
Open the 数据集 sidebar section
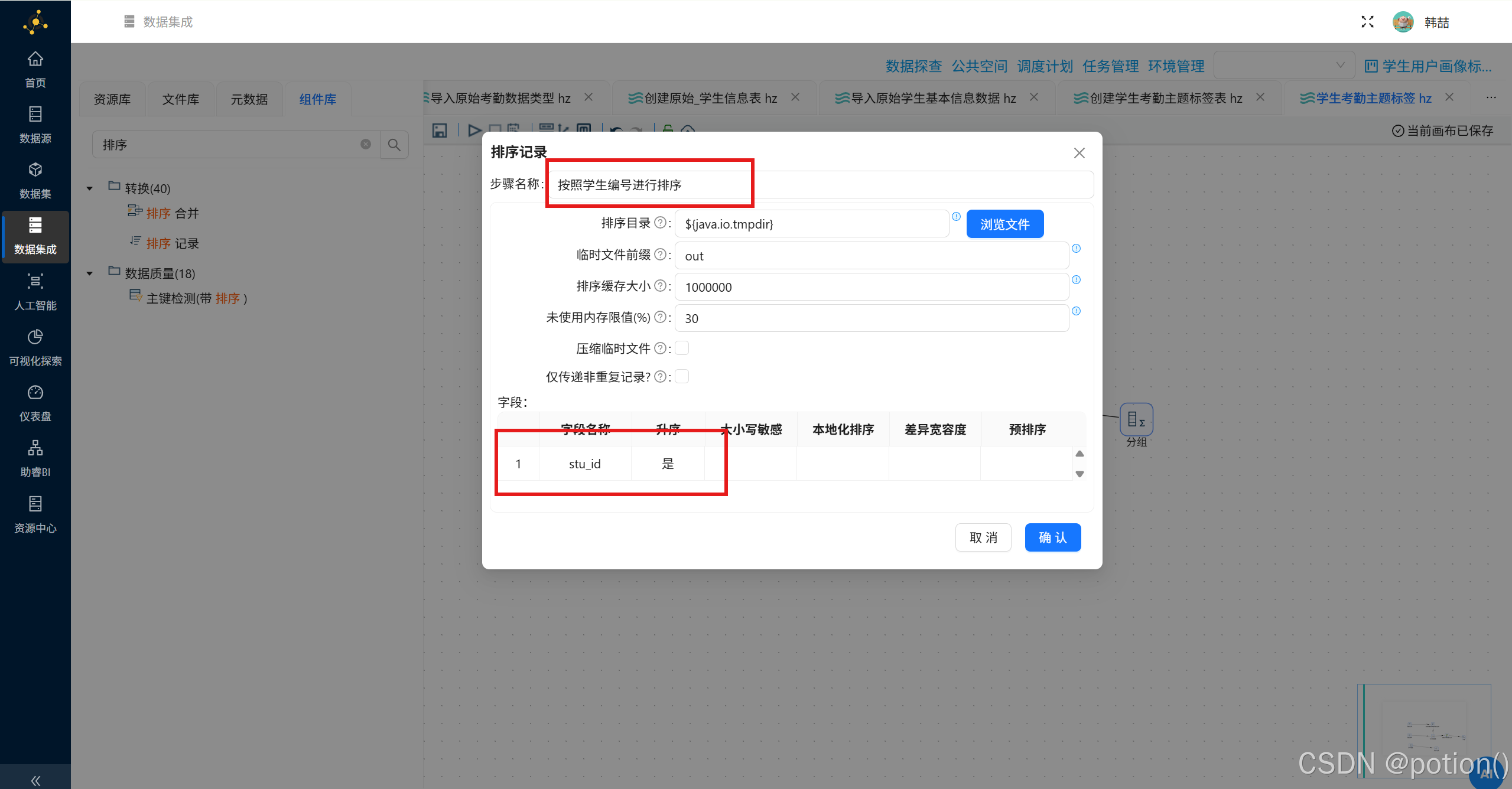pos(35,181)
